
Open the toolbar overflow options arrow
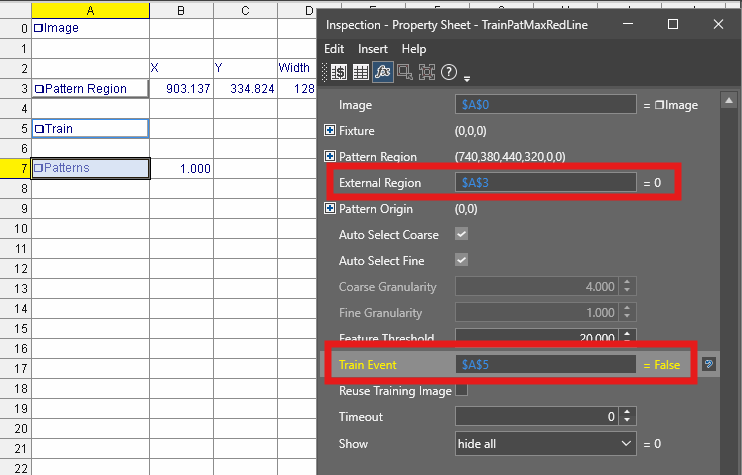pyautogui.click(x=467, y=77)
